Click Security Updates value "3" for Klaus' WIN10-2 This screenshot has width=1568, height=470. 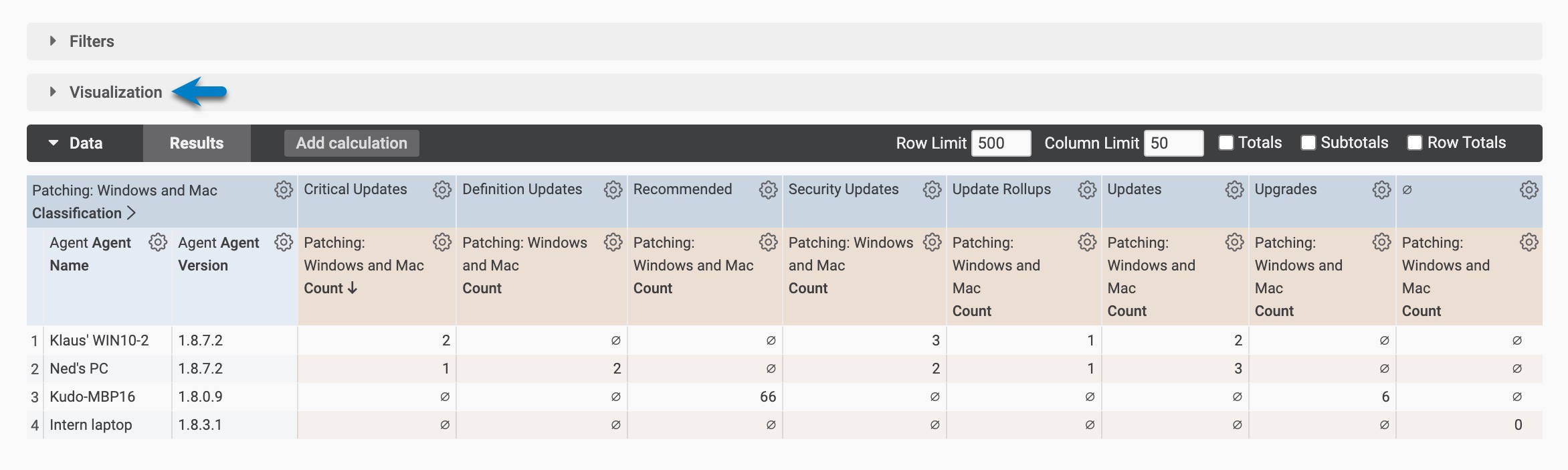(x=935, y=340)
